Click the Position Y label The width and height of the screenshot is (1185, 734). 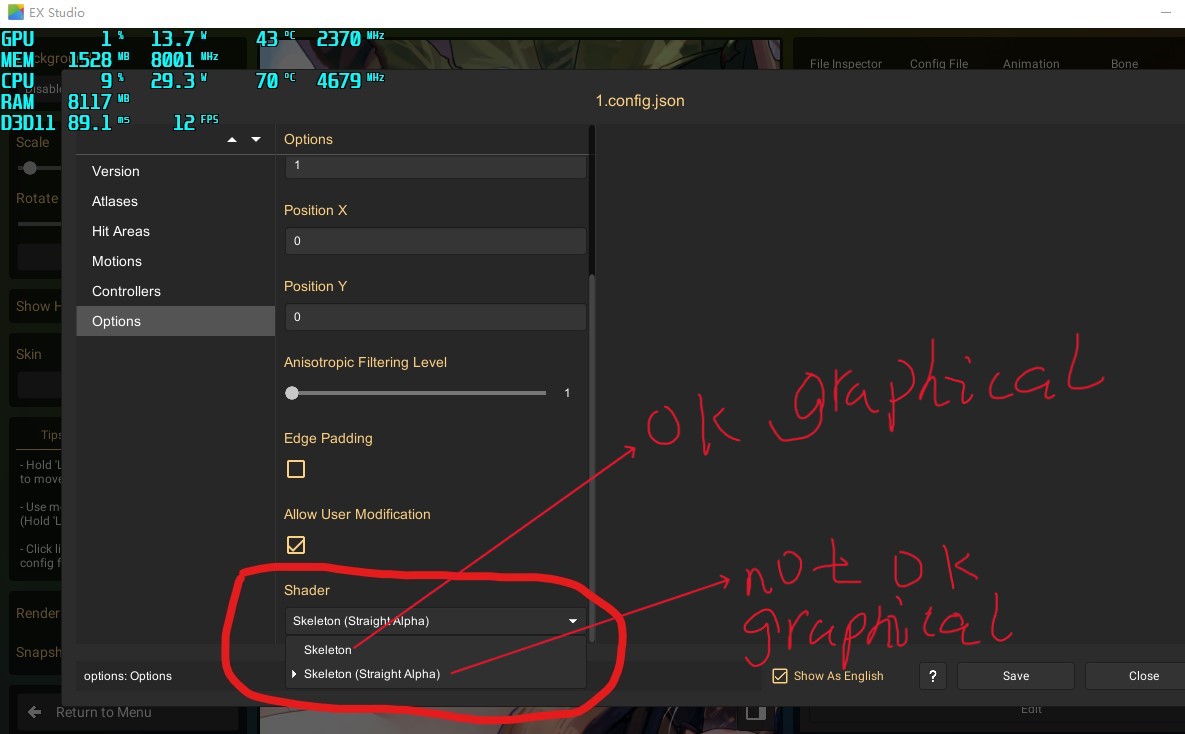tap(315, 286)
